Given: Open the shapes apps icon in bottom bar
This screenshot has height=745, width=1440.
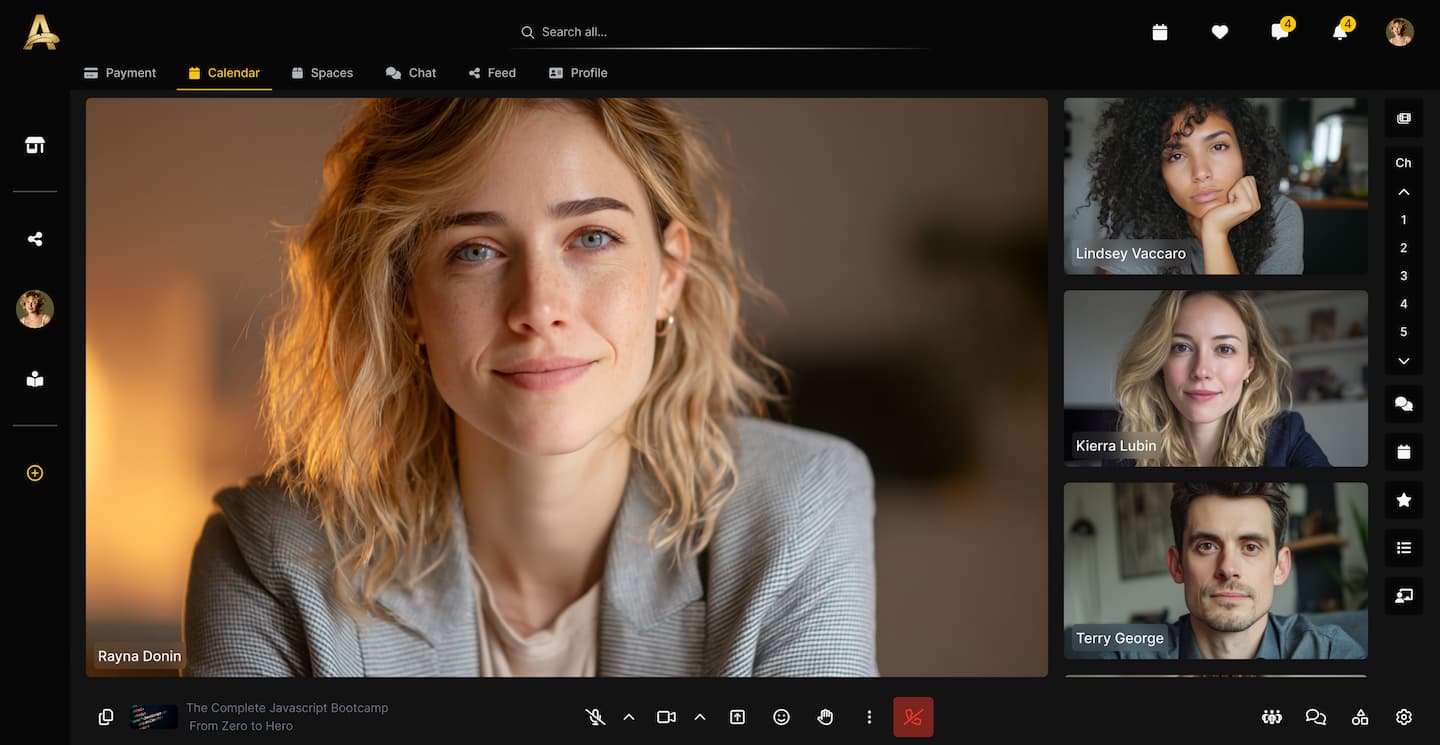Looking at the screenshot, I should 1360,717.
